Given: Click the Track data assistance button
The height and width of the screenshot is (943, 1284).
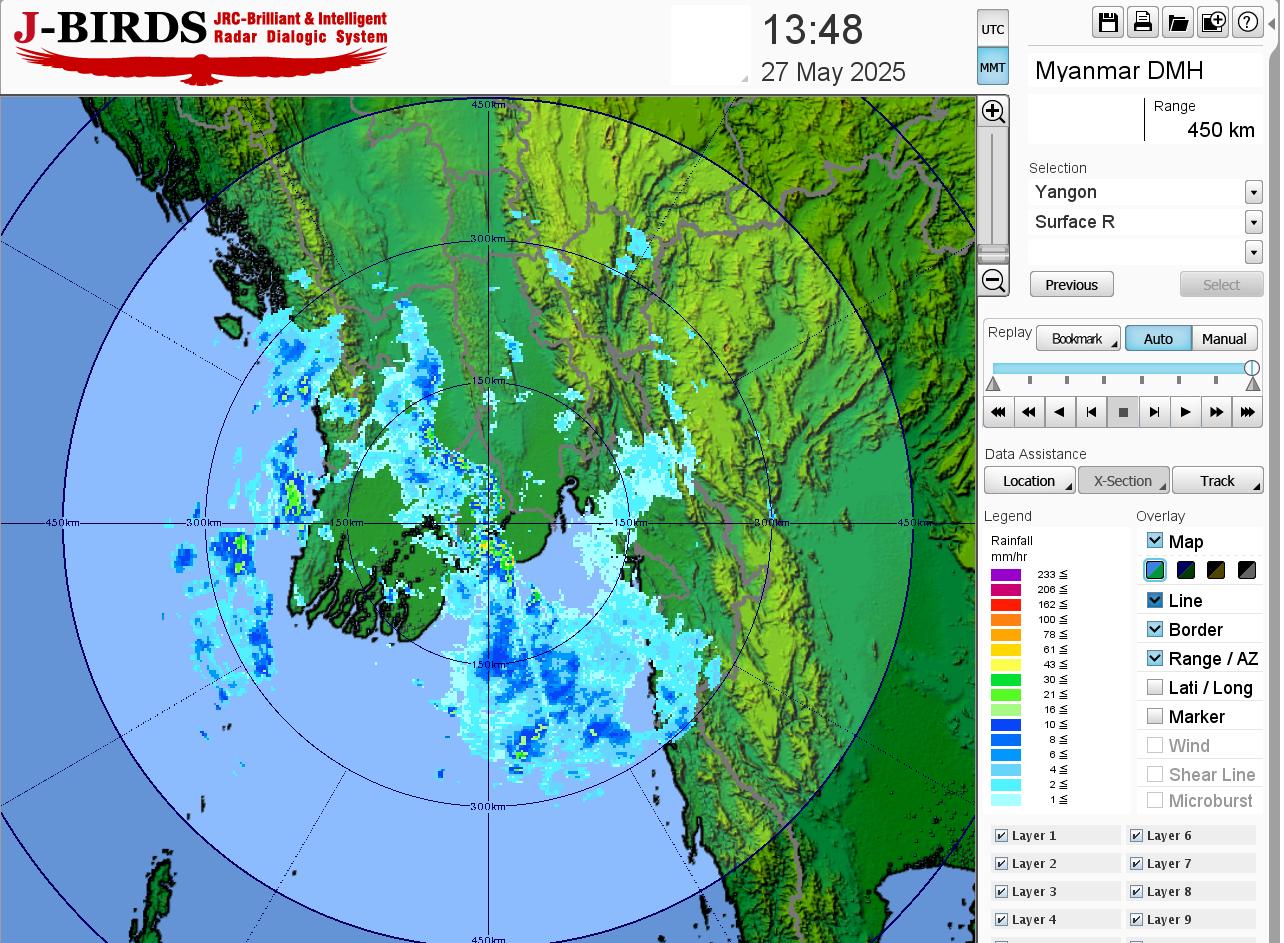Looking at the screenshot, I should [1217, 481].
